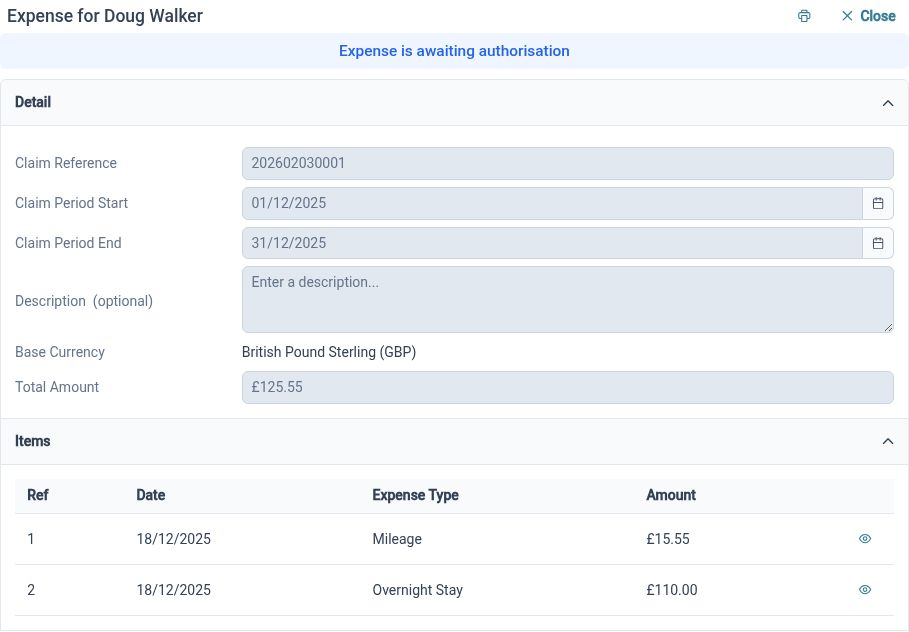Viewport: 909px width, 632px height.
Task: Select the Mileage expense type cell
Action: (397, 539)
